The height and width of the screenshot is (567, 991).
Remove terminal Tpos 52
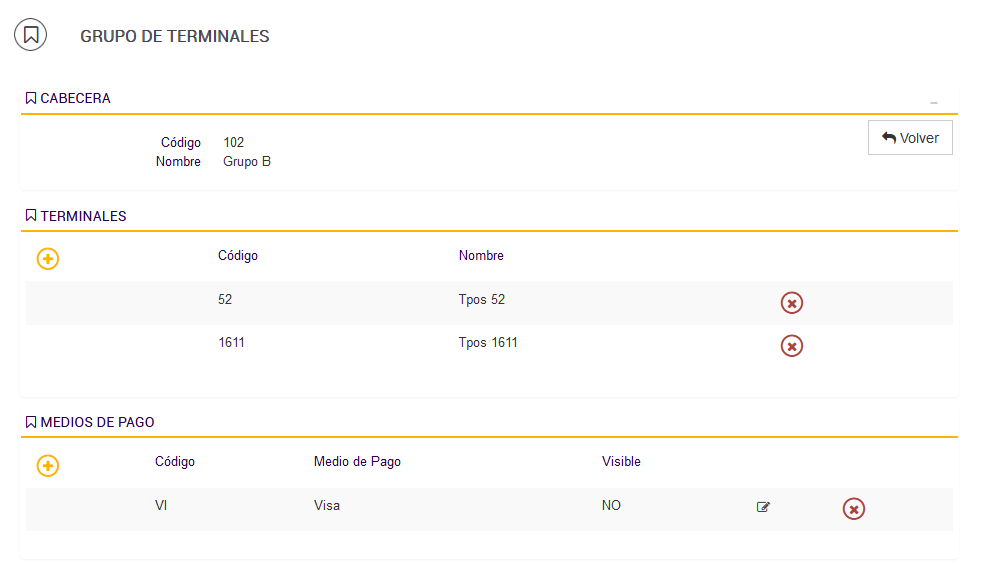click(x=791, y=303)
